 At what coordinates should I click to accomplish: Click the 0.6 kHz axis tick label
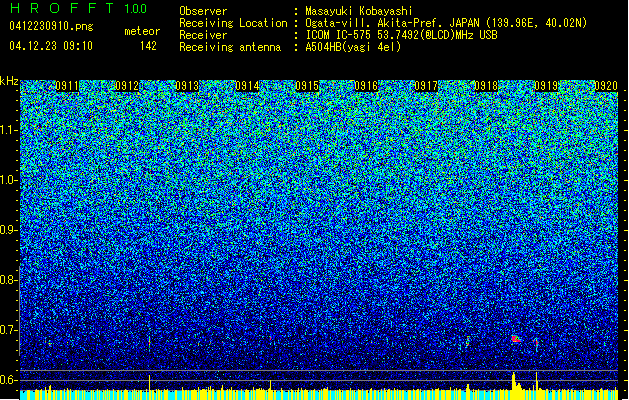point(8,380)
